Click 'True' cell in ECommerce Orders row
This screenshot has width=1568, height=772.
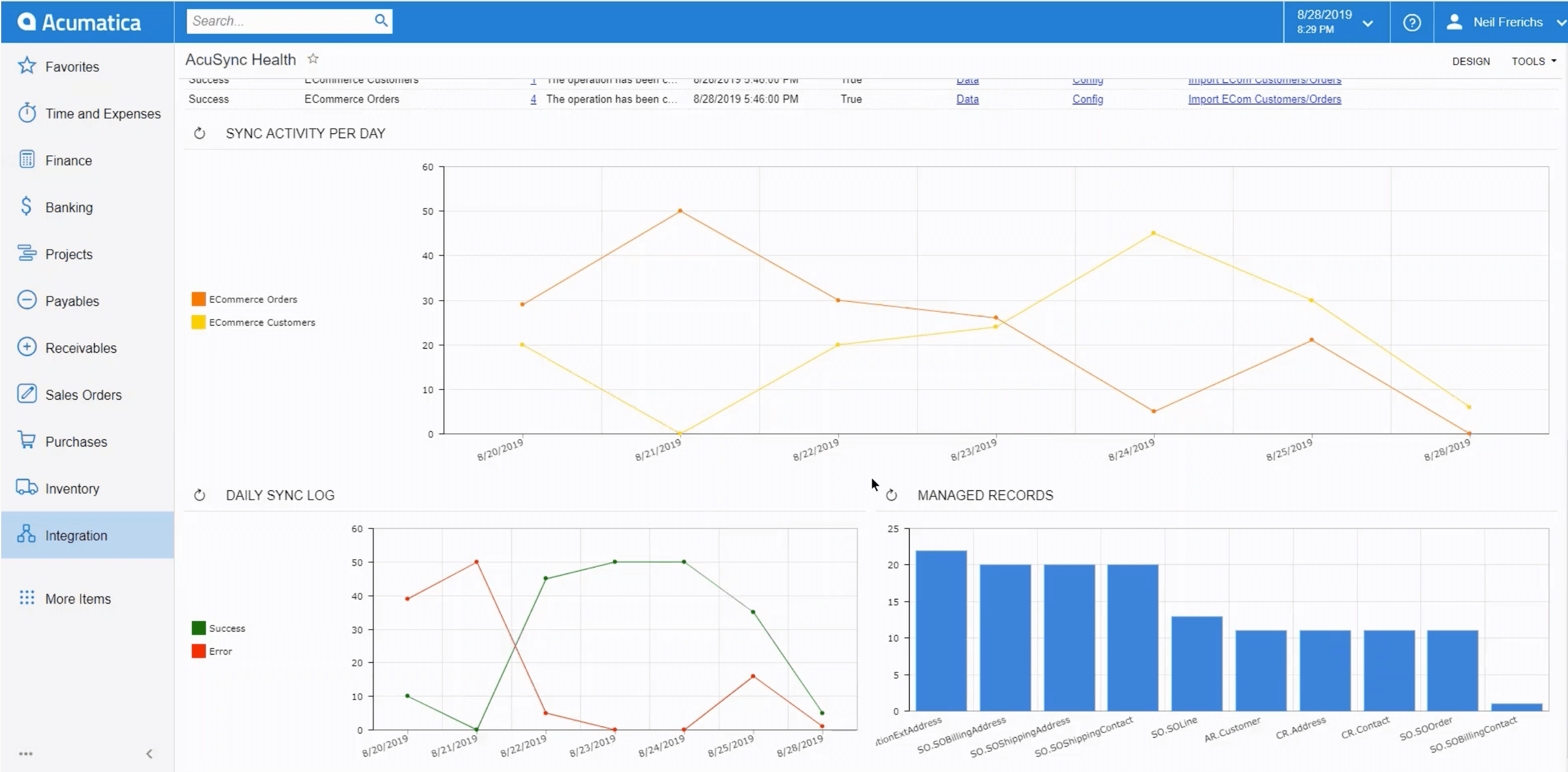click(851, 98)
